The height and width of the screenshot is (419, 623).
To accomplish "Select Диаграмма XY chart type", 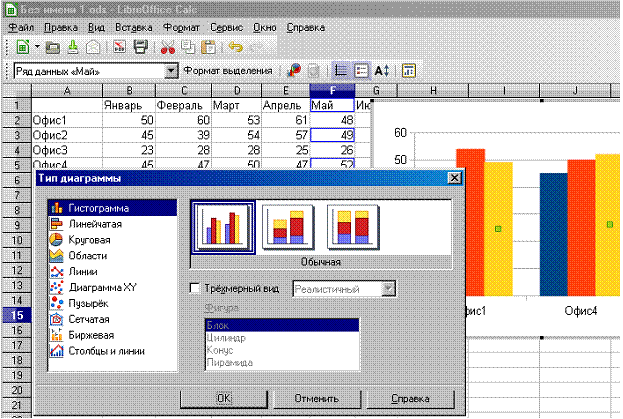I will [x=112, y=287].
